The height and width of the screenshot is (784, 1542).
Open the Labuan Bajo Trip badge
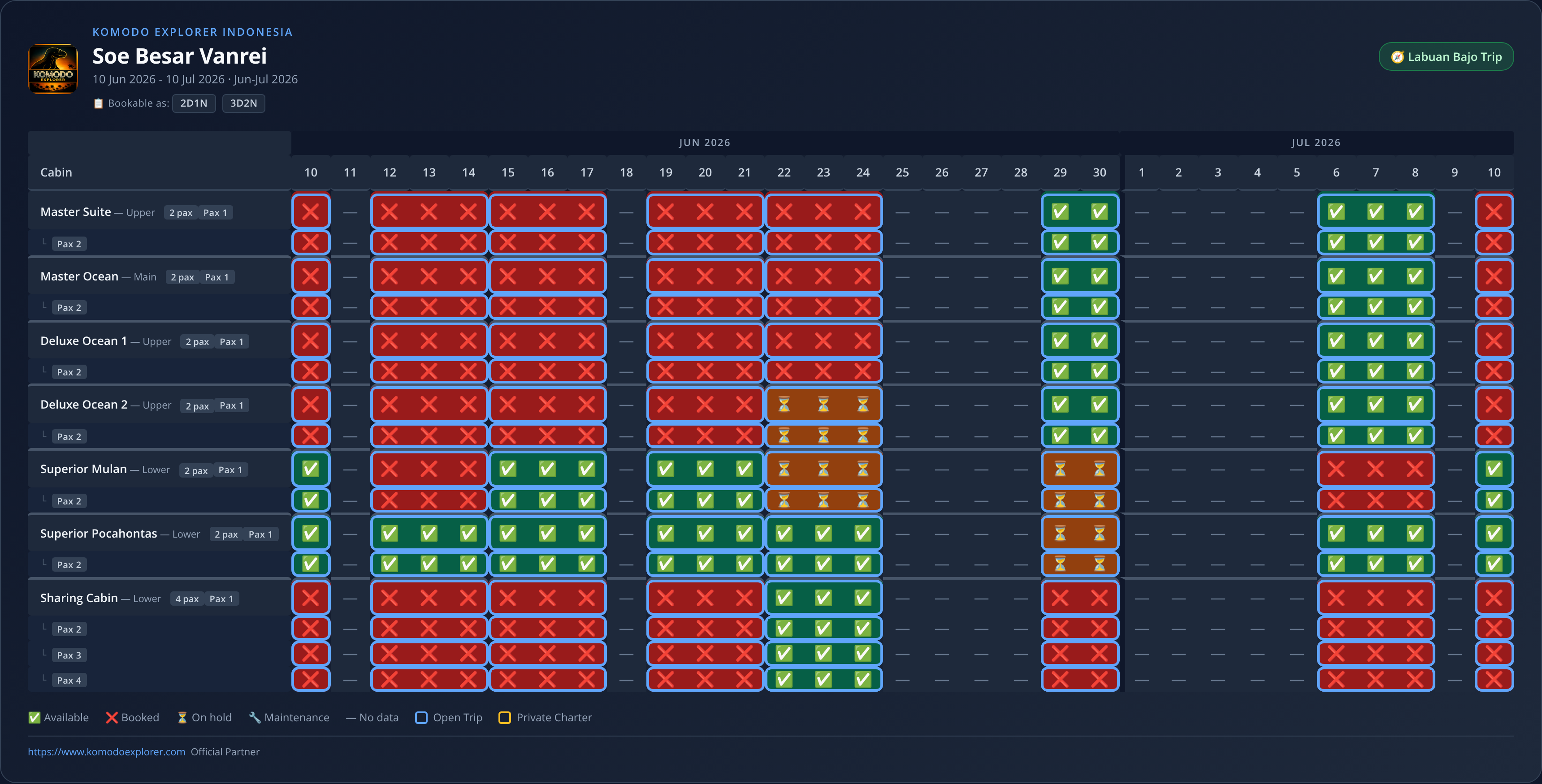(1446, 57)
